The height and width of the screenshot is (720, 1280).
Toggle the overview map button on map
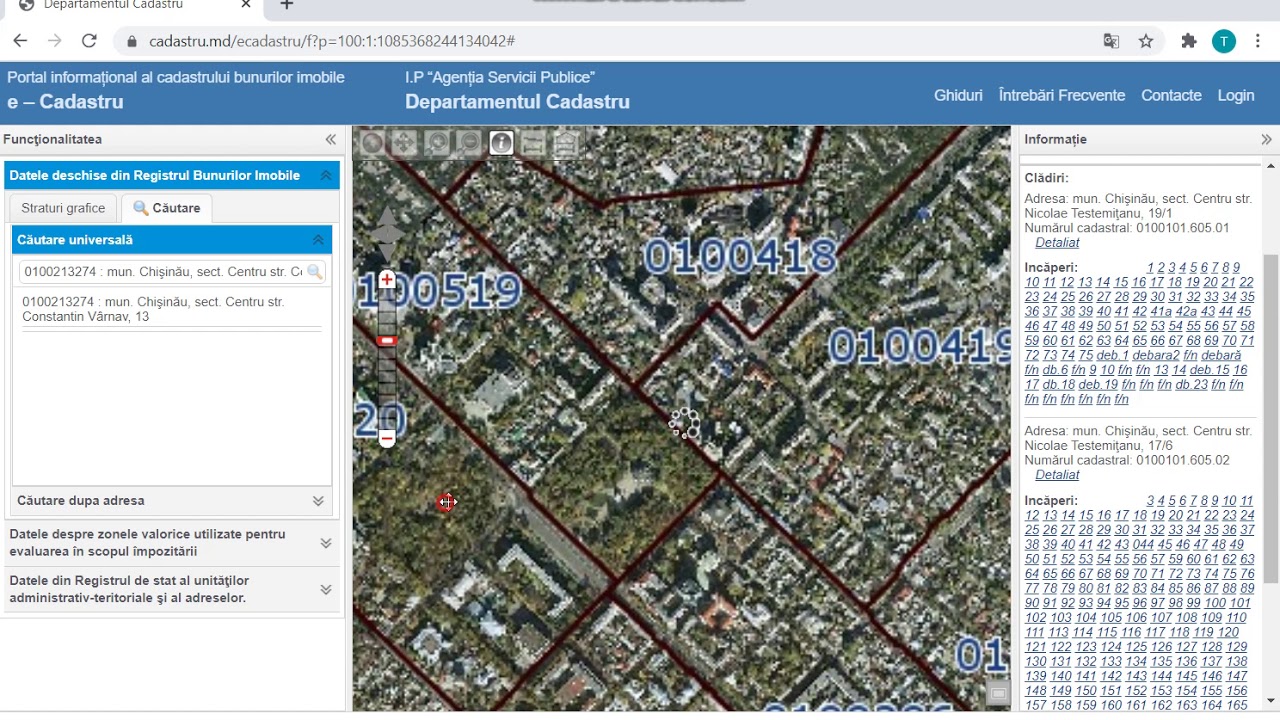[x=997, y=693]
